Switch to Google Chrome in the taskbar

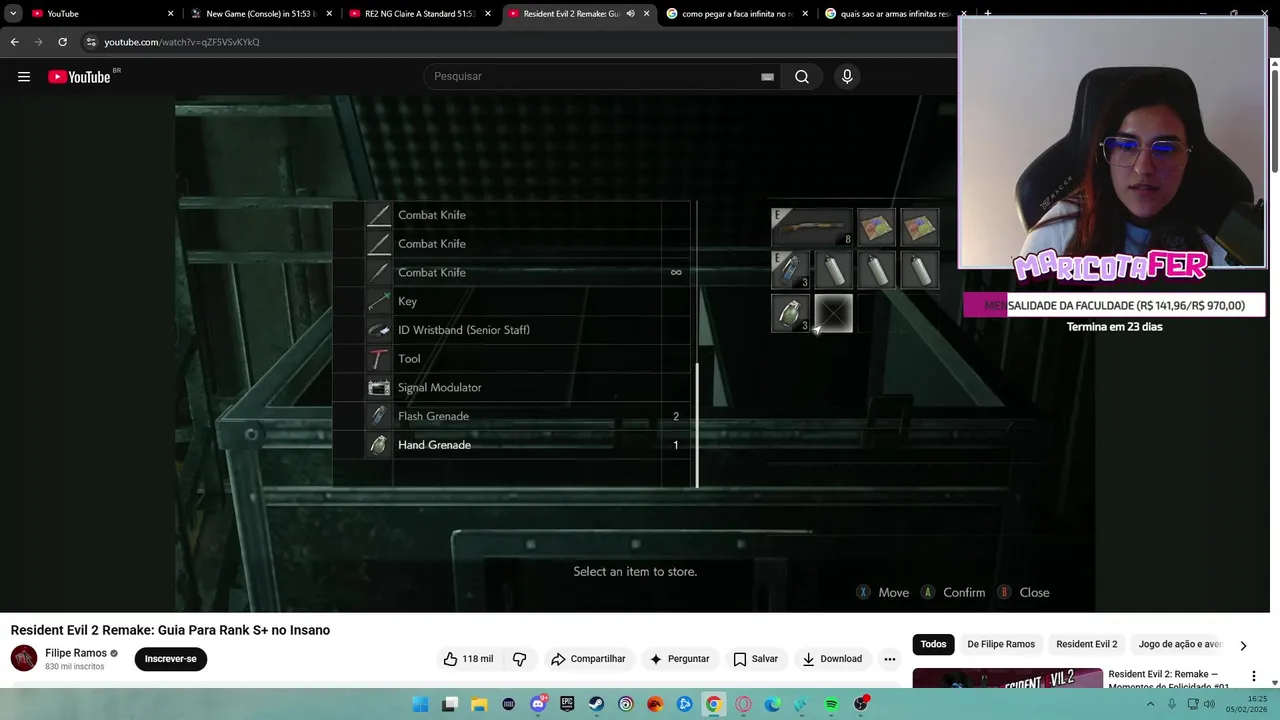[x=713, y=704]
